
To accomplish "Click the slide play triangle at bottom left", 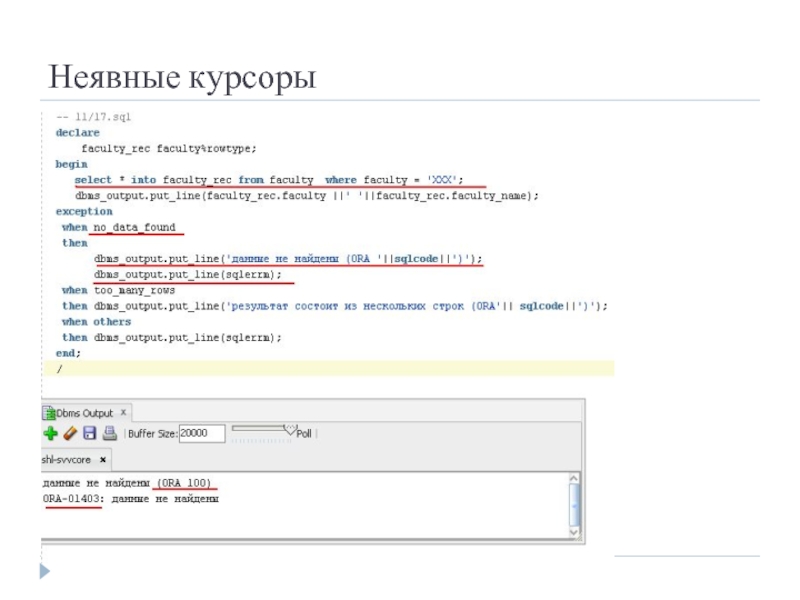I will click(x=45, y=571).
